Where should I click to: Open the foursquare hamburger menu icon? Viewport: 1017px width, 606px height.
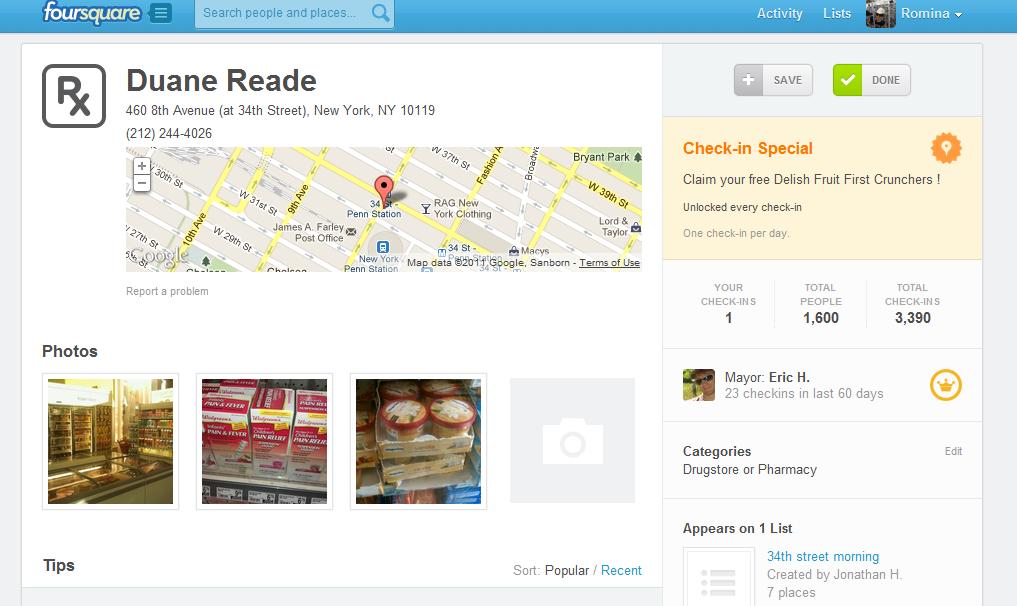(161, 13)
